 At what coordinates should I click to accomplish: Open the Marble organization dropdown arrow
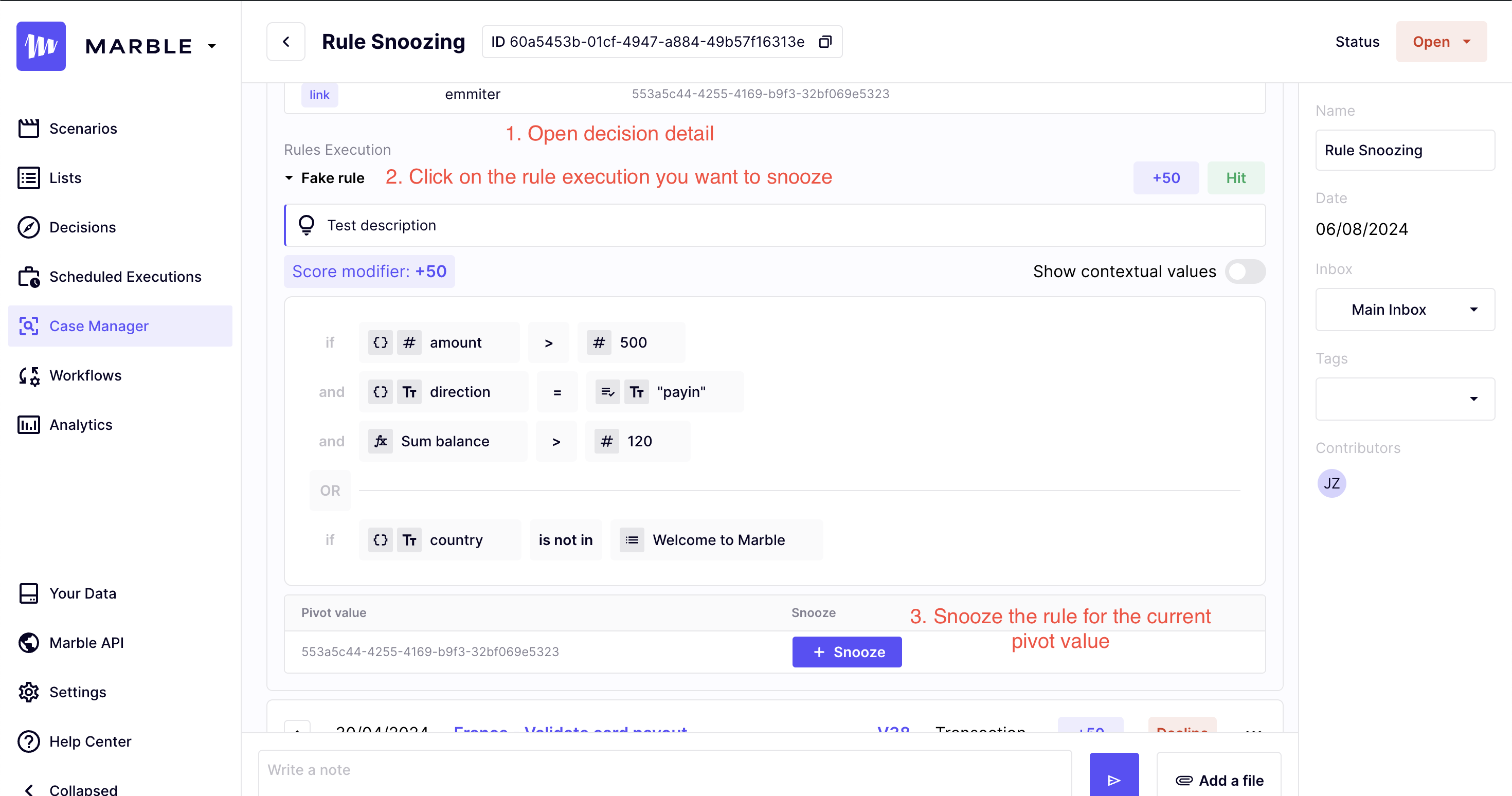[x=212, y=46]
